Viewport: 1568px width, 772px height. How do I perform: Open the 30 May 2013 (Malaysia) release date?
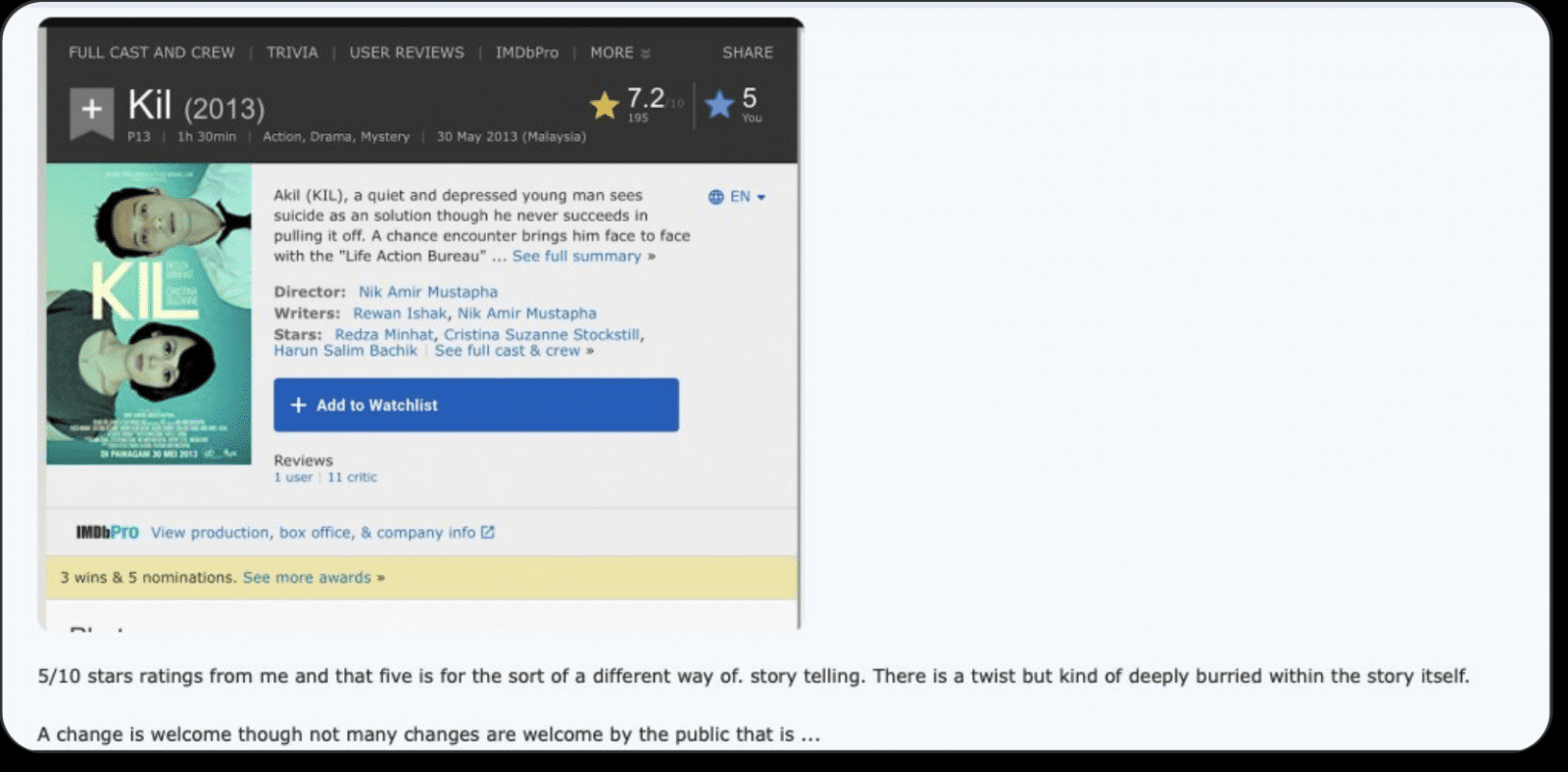coord(511,137)
